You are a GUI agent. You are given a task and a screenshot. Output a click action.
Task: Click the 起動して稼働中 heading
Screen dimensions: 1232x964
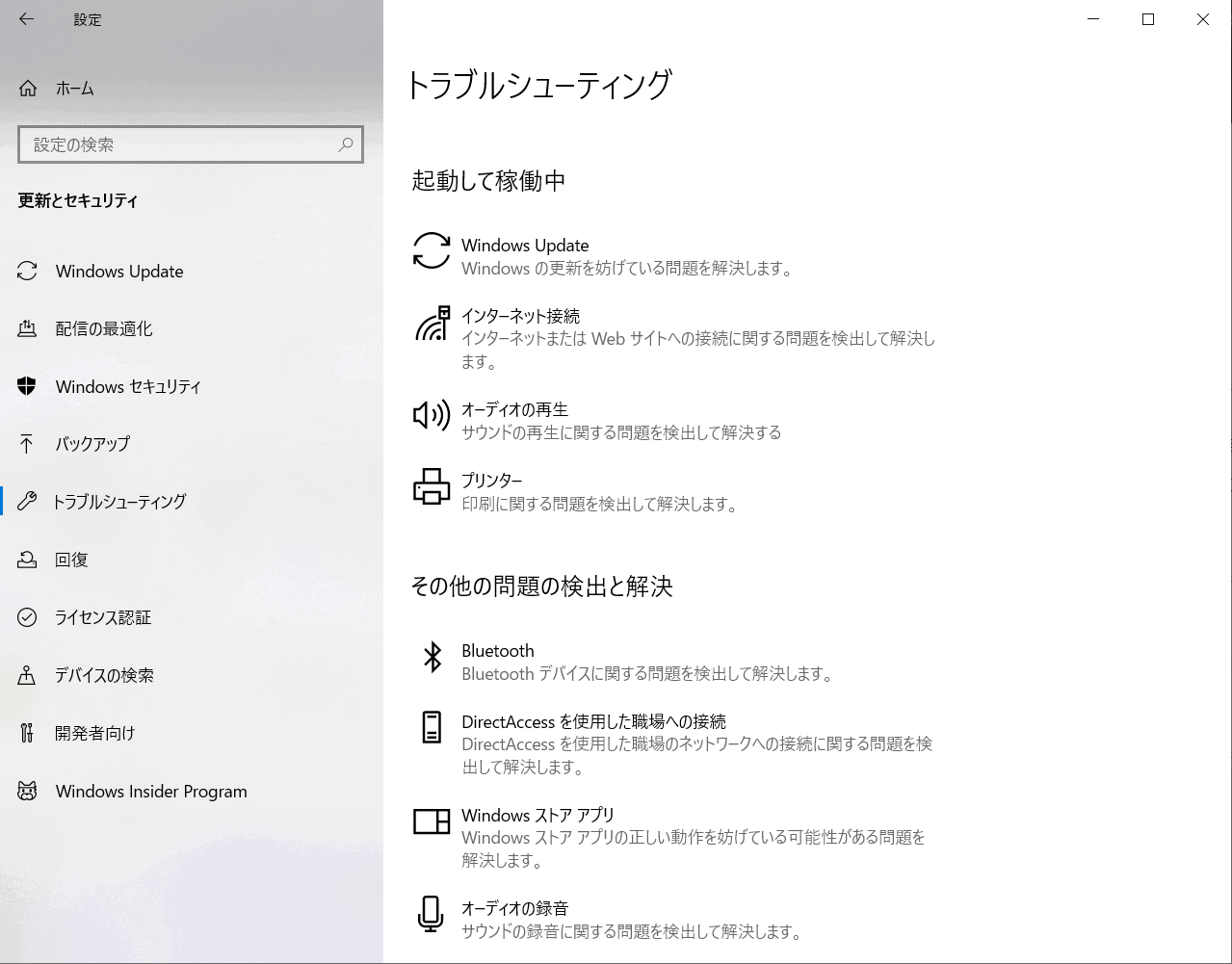[x=488, y=180]
